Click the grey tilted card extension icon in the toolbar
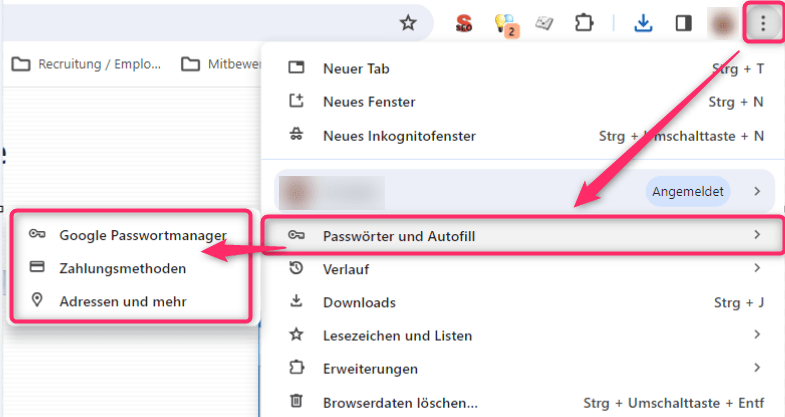 [544, 23]
